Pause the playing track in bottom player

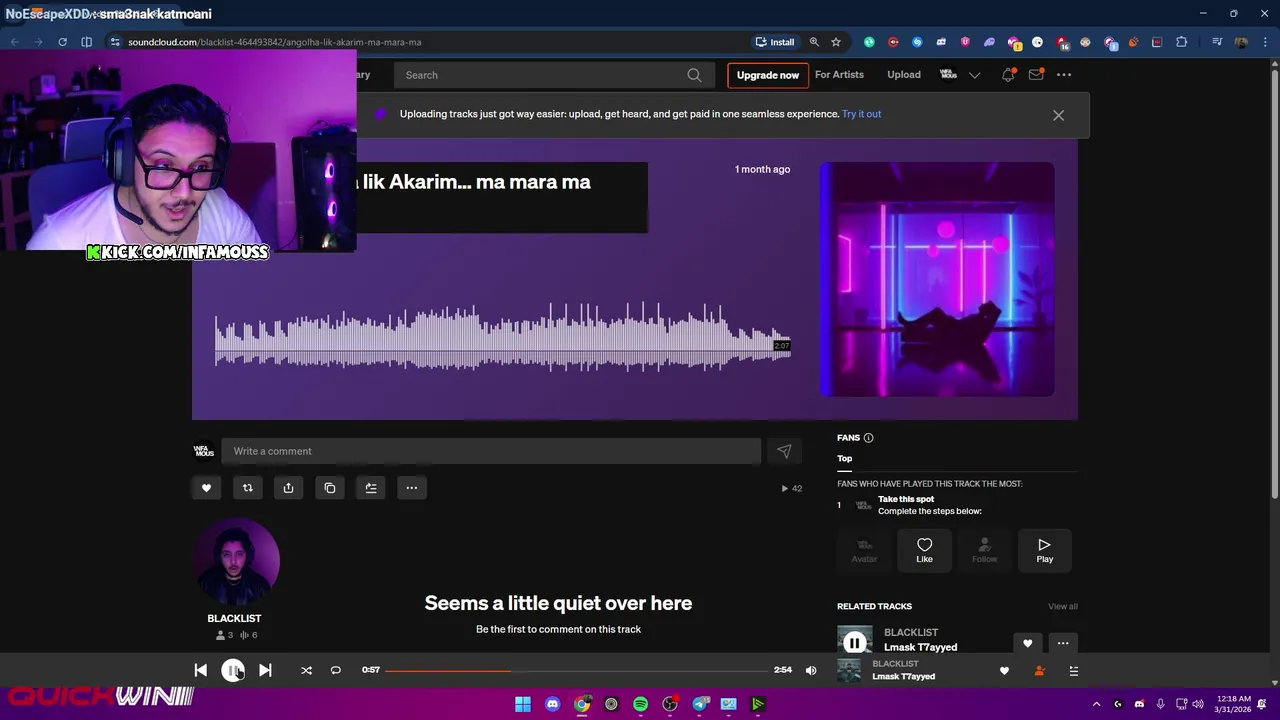coord(232,670)
